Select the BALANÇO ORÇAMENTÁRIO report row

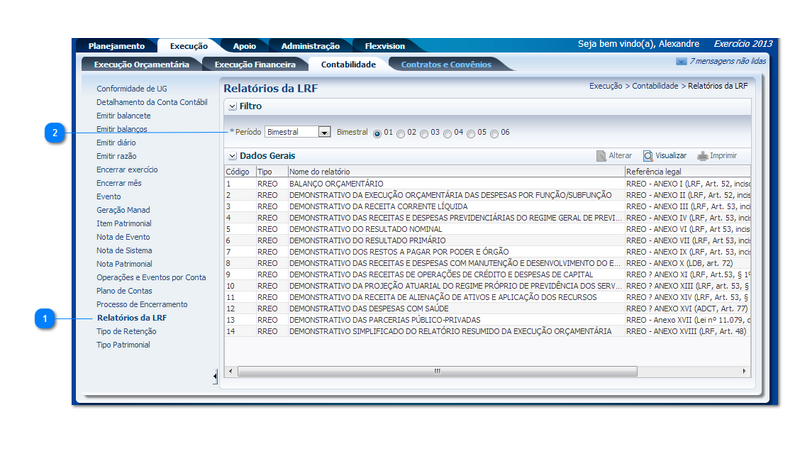pyautogui.click(x=336, y=184)
